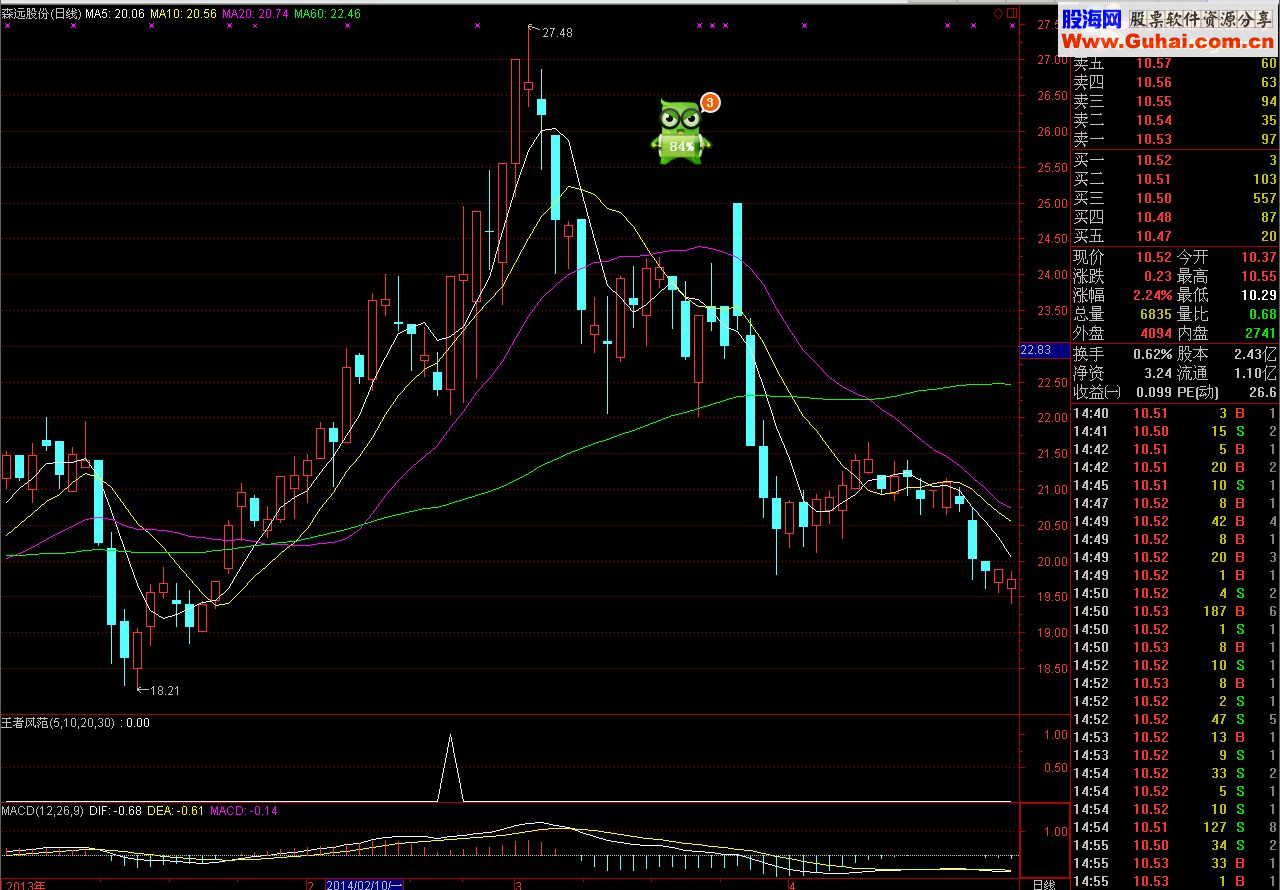Select the 14:53 tick row with 13 volume

(1175, 737)
